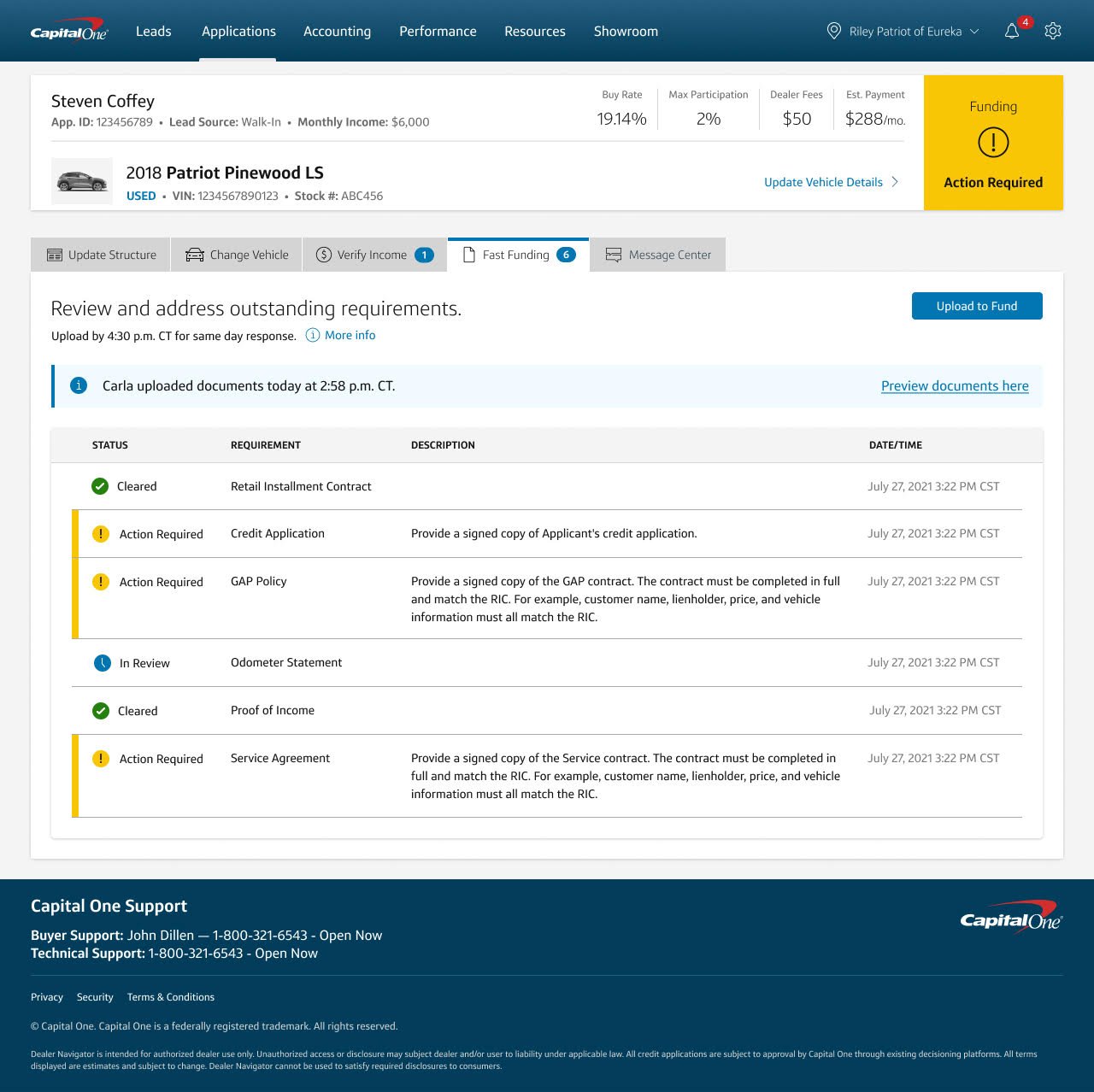Switch to the Verify Income tab
The width and height of the screenshot is (1094, 1092).
click(374, 255)
